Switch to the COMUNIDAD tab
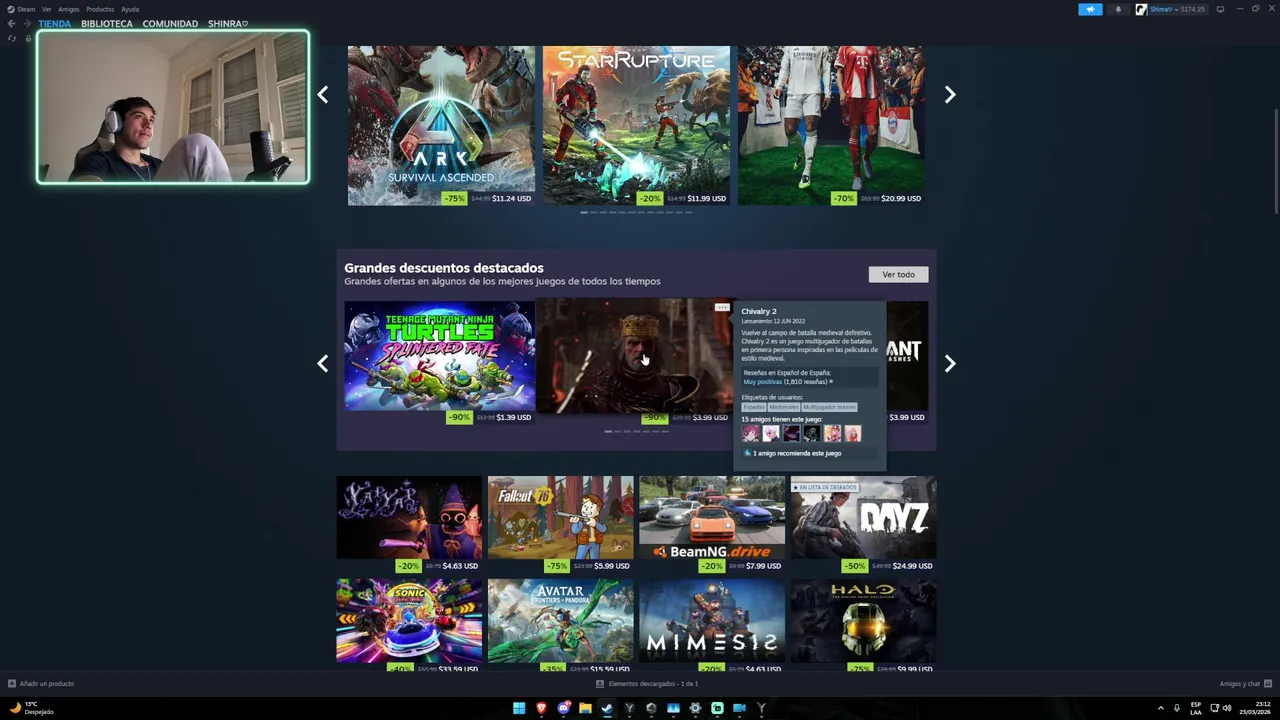The width and height of the screenshot is (1280, 720). 170,24
